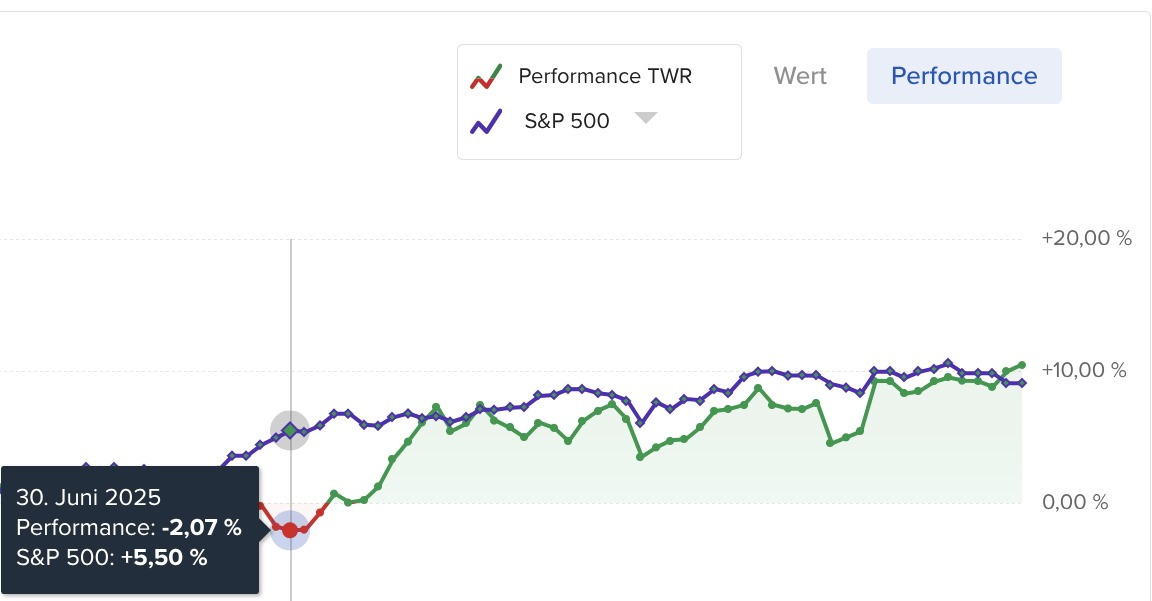The height and width of the screenshot is (601, 1152).
Task: Click the green shaded area under the curve
Action: pos(700,470)
